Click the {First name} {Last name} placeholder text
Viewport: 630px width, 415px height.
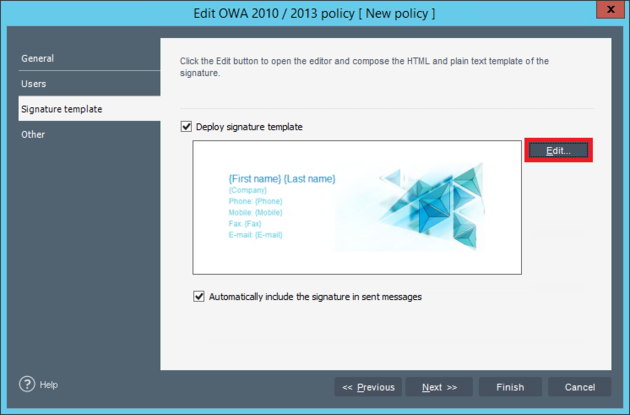[282, 178]
